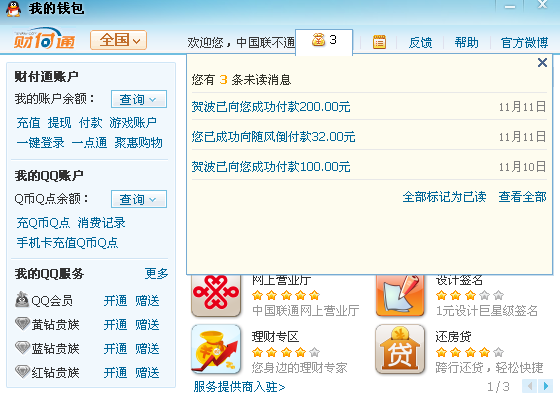560x393 pixels.
Task: Open the 游戏账户 link
Action: point(133,123)
